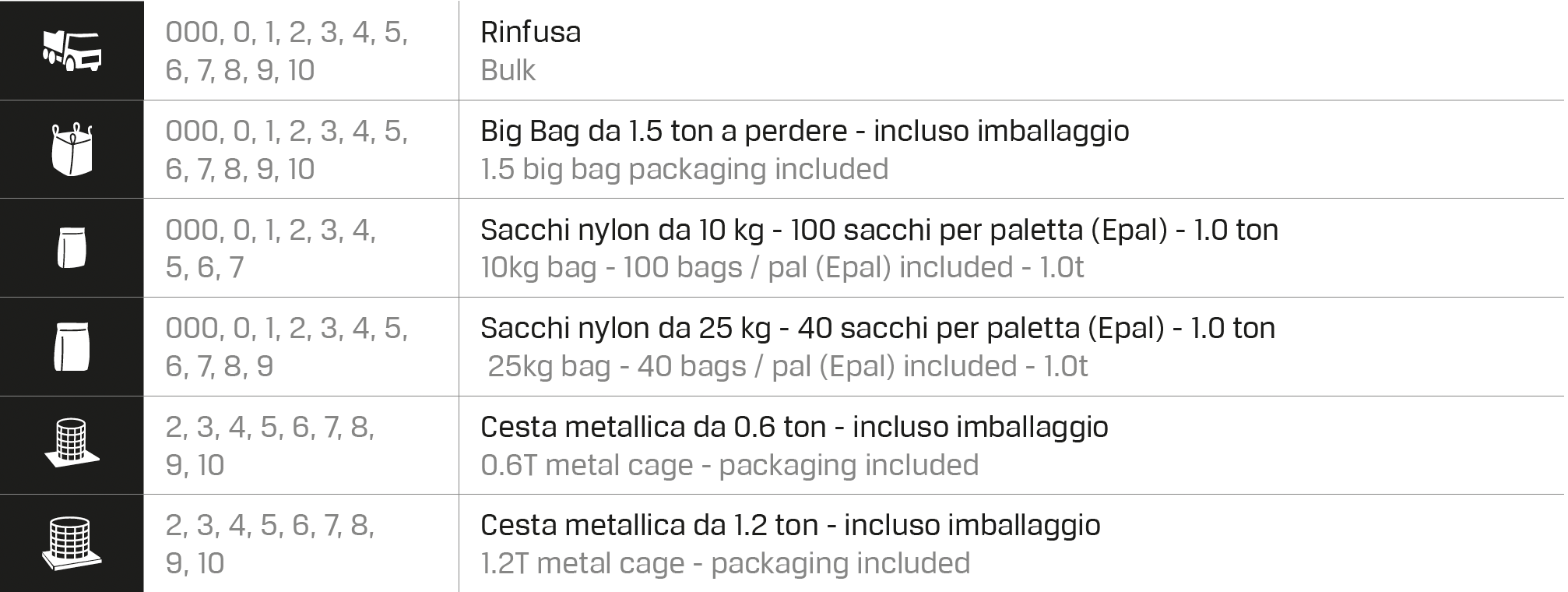Click the 10 kg nylon sack icon

(x=72, y=248)
